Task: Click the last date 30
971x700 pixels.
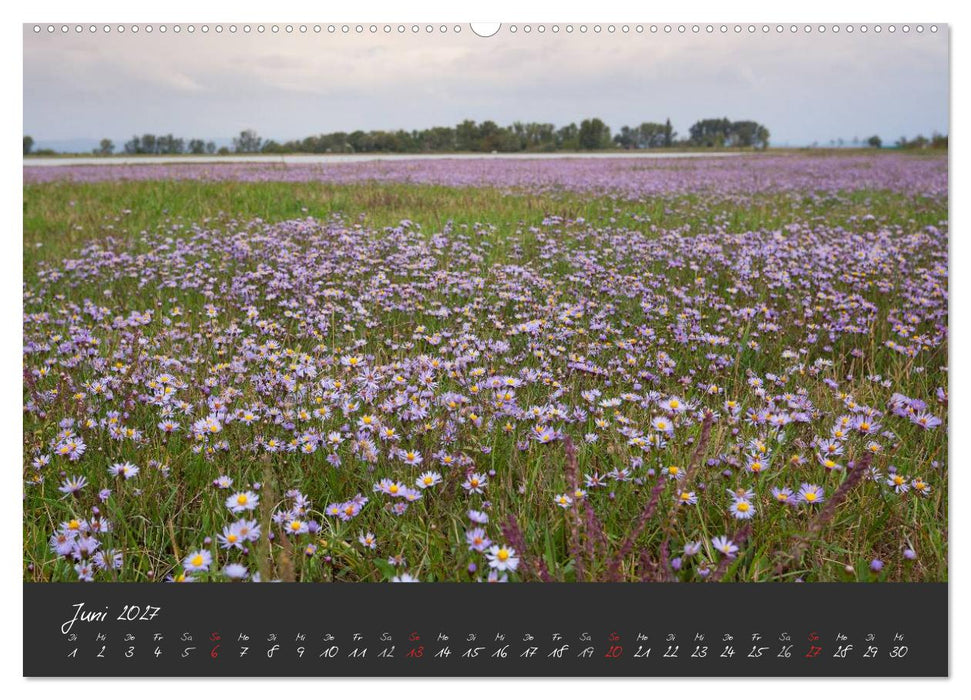Action: (899, 652)
